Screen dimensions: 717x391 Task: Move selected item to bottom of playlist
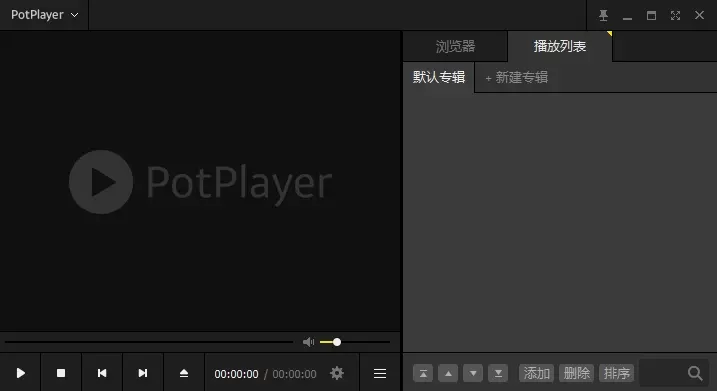tap(498, 373)
